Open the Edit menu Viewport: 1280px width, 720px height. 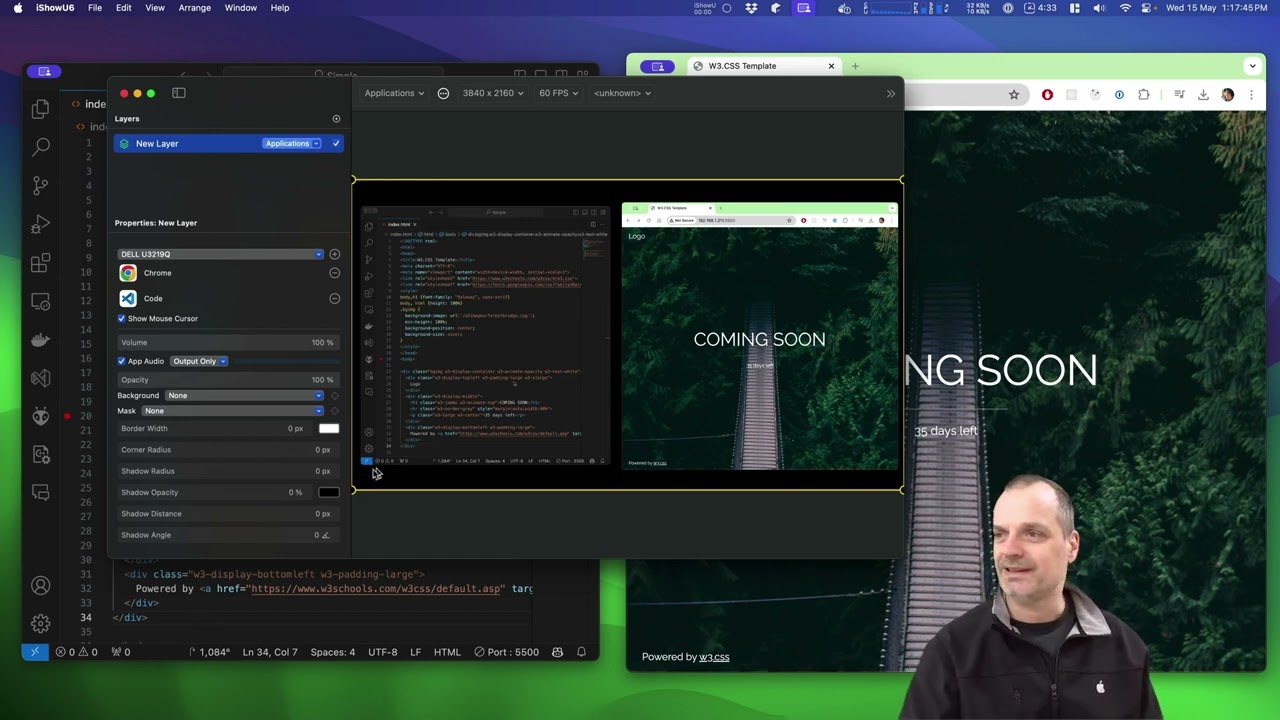point(123,8)
